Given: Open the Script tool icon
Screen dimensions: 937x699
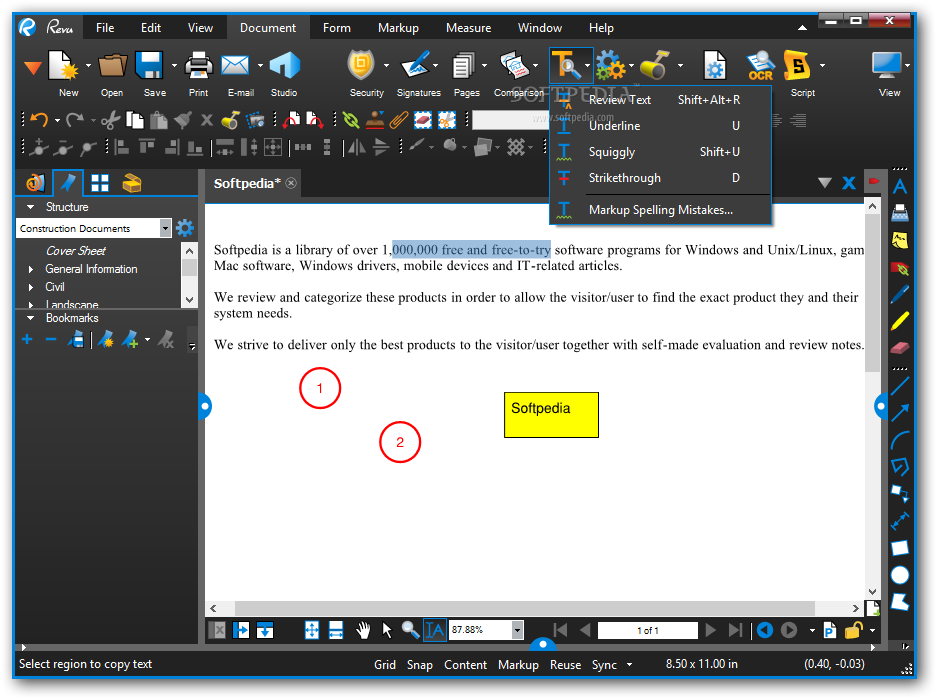Looking at the screenshot, I should coord(798,66).
